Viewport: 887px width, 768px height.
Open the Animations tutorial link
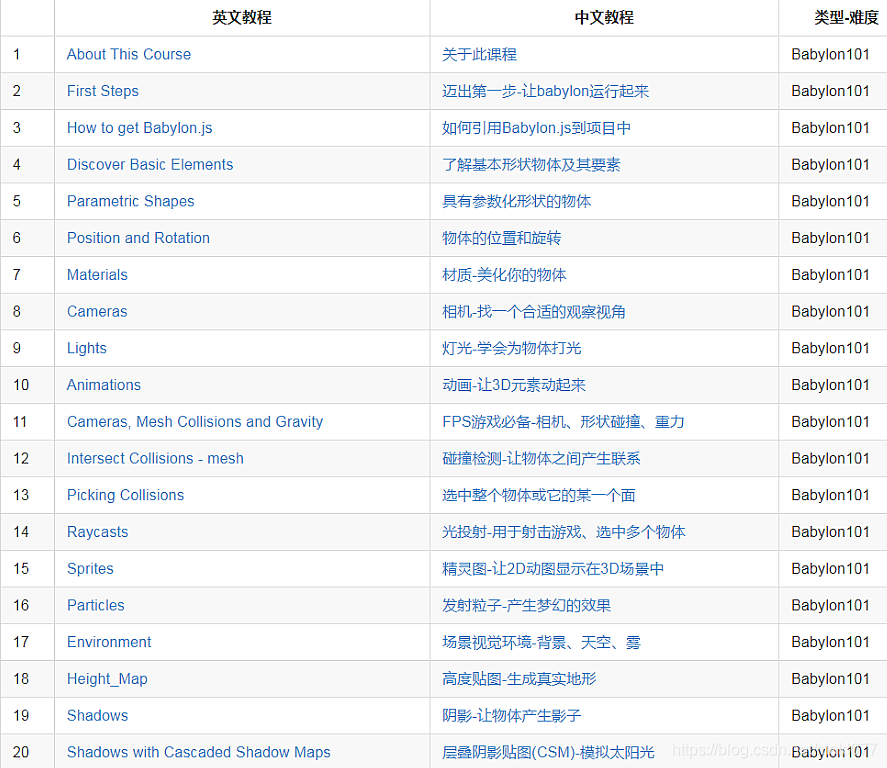pos(104,385)
